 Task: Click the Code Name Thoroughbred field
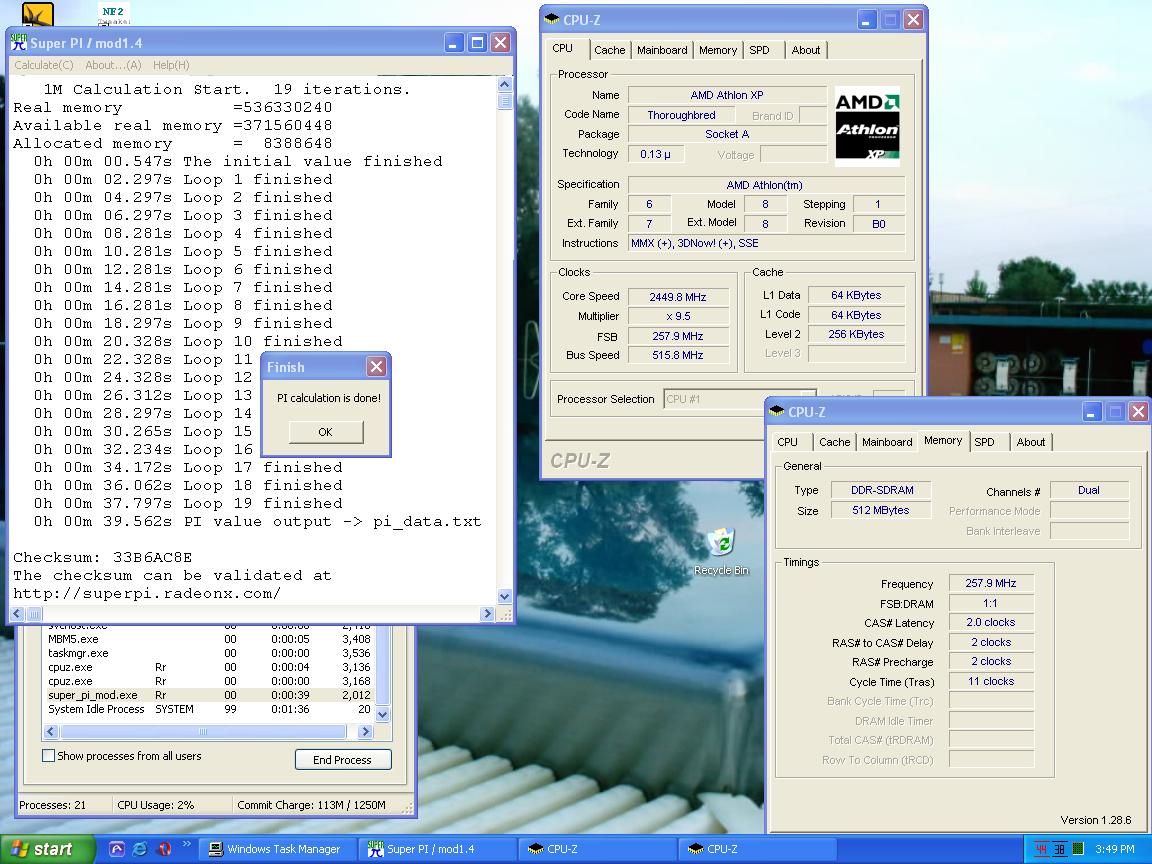click(x=681, y=115)
